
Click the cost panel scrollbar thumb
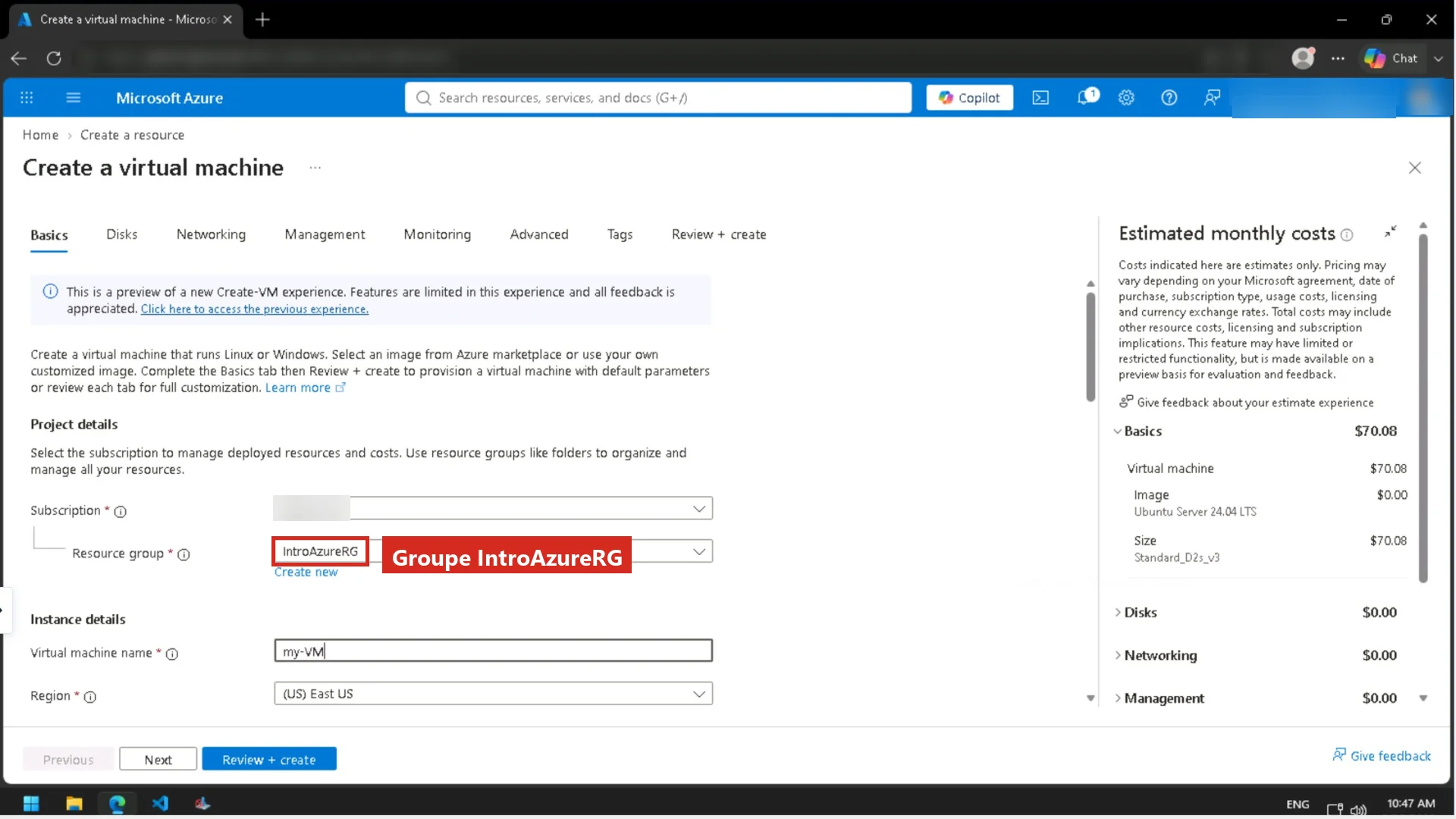click(1423, 408)
